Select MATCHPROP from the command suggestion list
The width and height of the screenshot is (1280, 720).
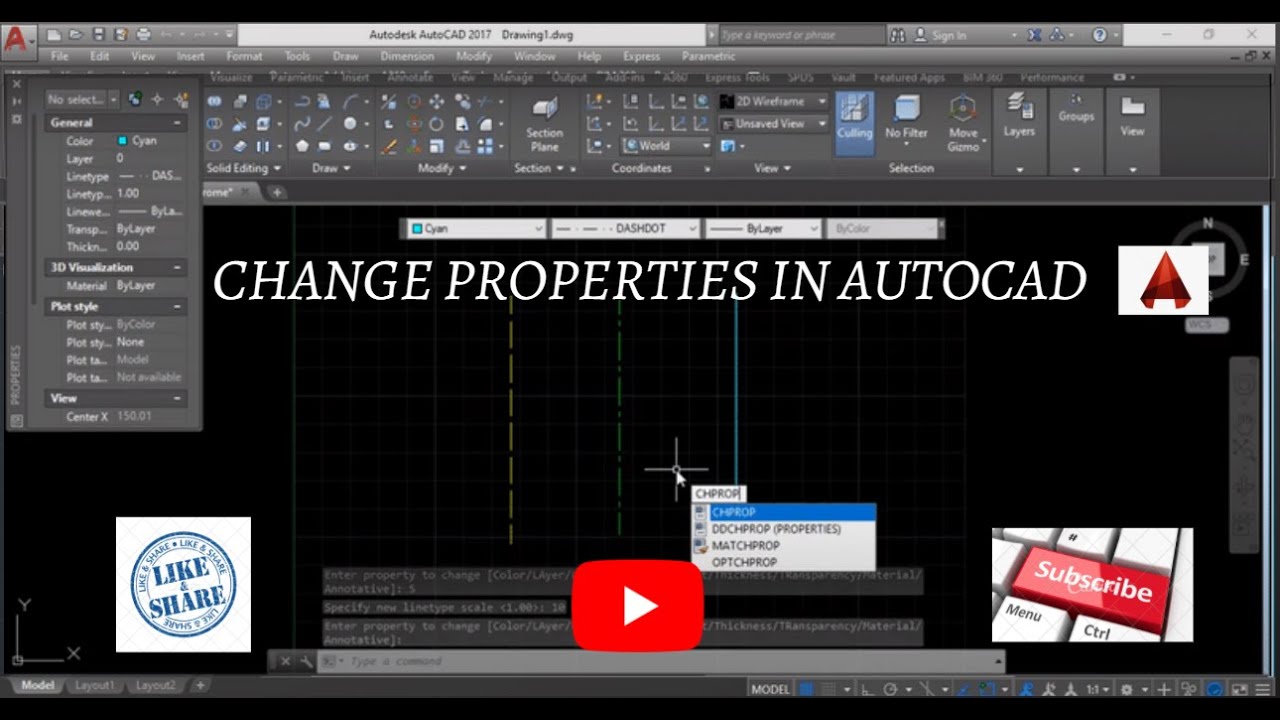[784, 546]
